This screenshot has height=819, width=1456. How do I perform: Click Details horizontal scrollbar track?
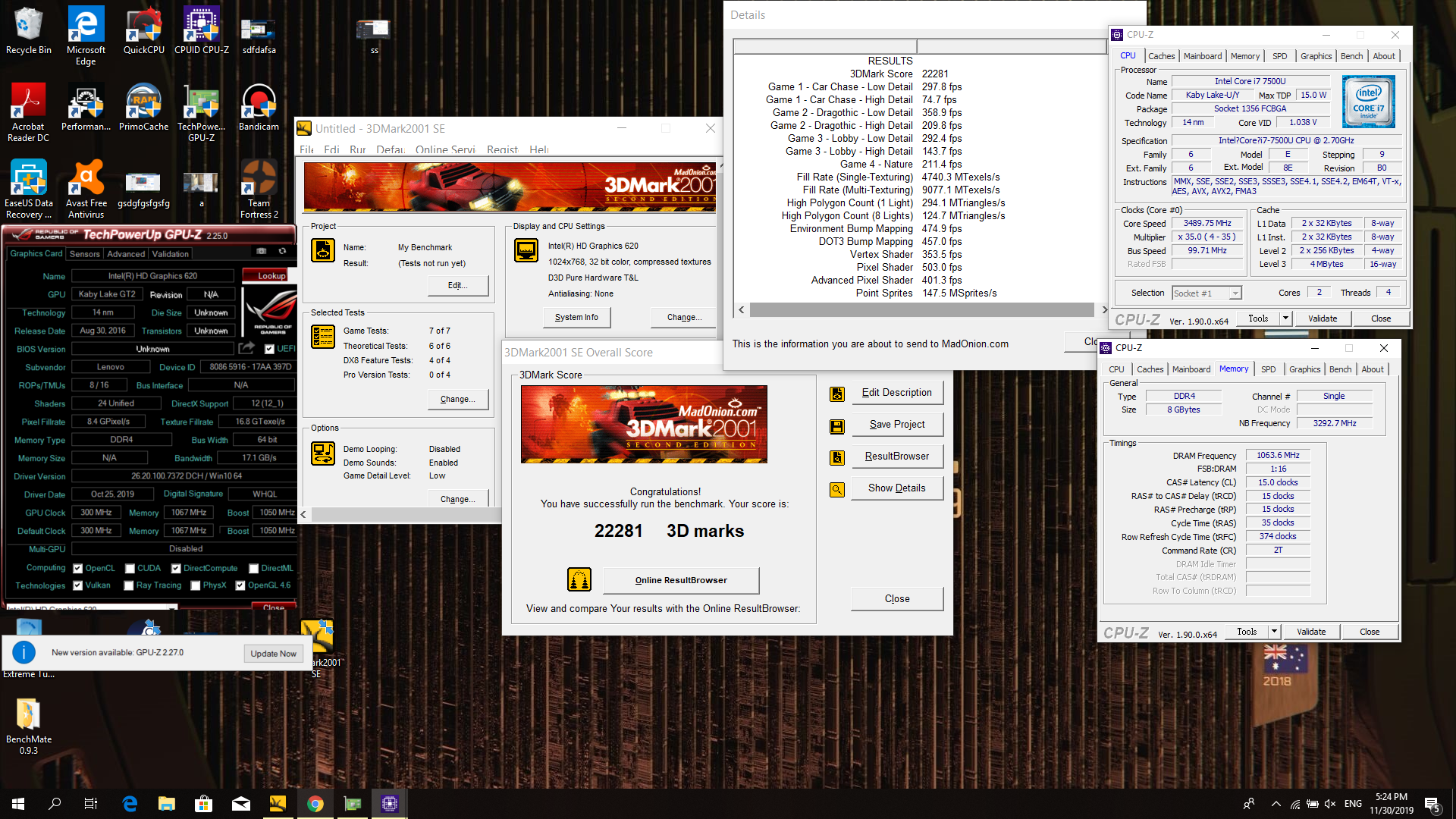click(921, 309)
